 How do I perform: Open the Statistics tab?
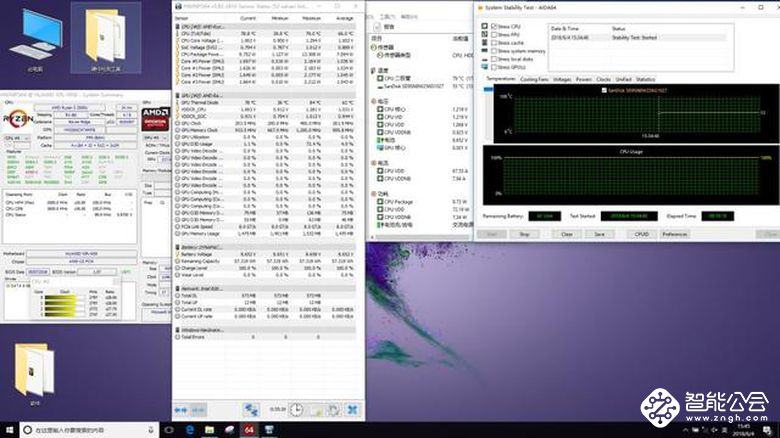646,78
